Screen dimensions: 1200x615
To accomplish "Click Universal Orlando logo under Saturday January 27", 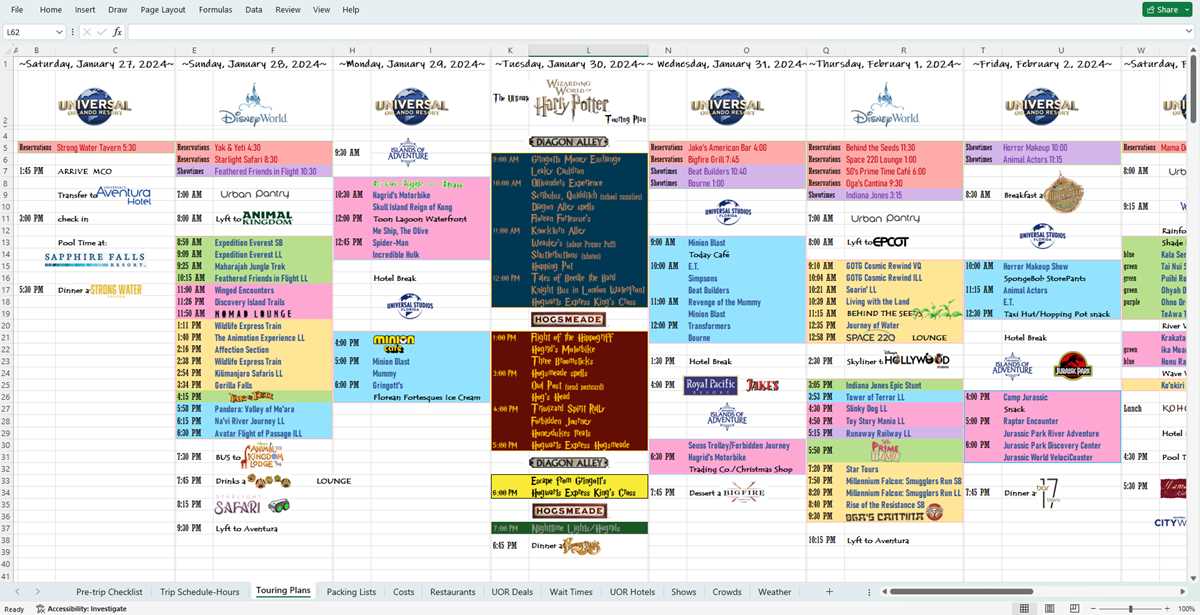I will (x=94, y=104).
